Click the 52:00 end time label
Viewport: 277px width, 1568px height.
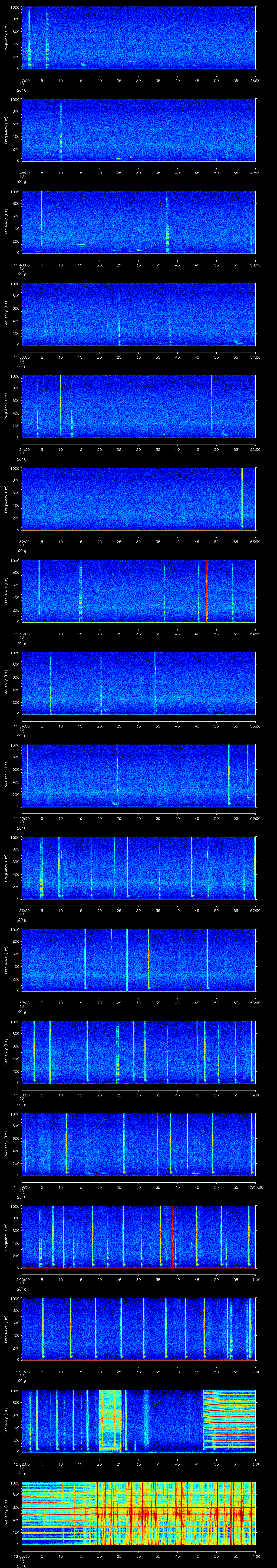click(255, 449)
